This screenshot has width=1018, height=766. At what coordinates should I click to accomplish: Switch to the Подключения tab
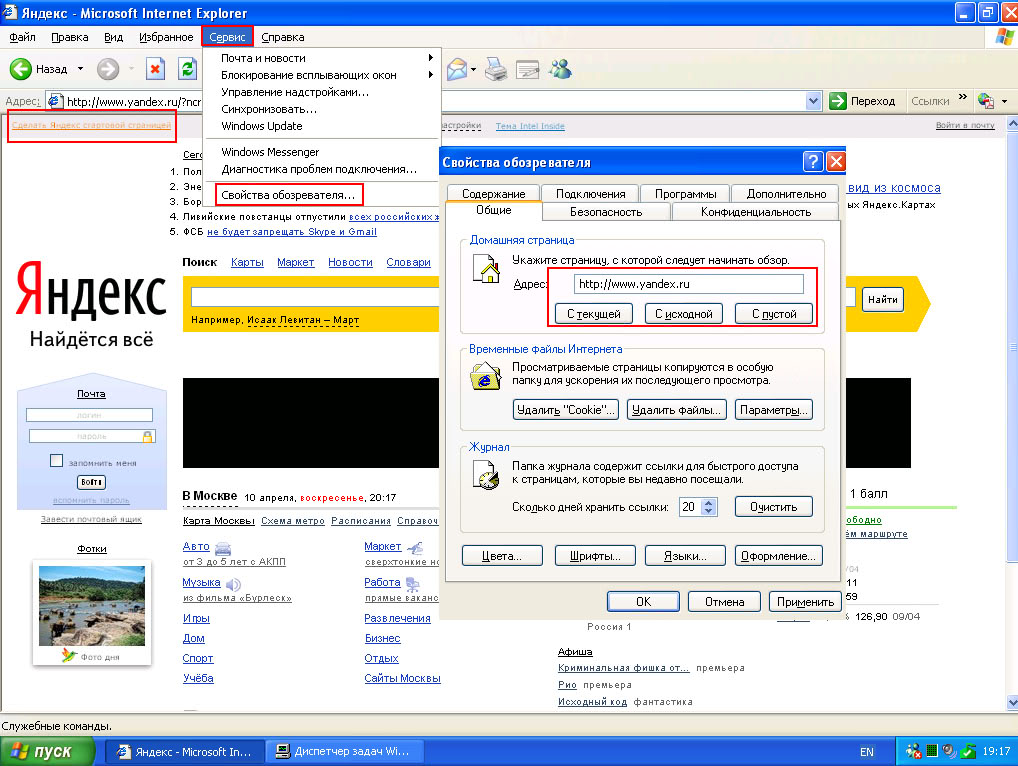click(x=591, y=193)
